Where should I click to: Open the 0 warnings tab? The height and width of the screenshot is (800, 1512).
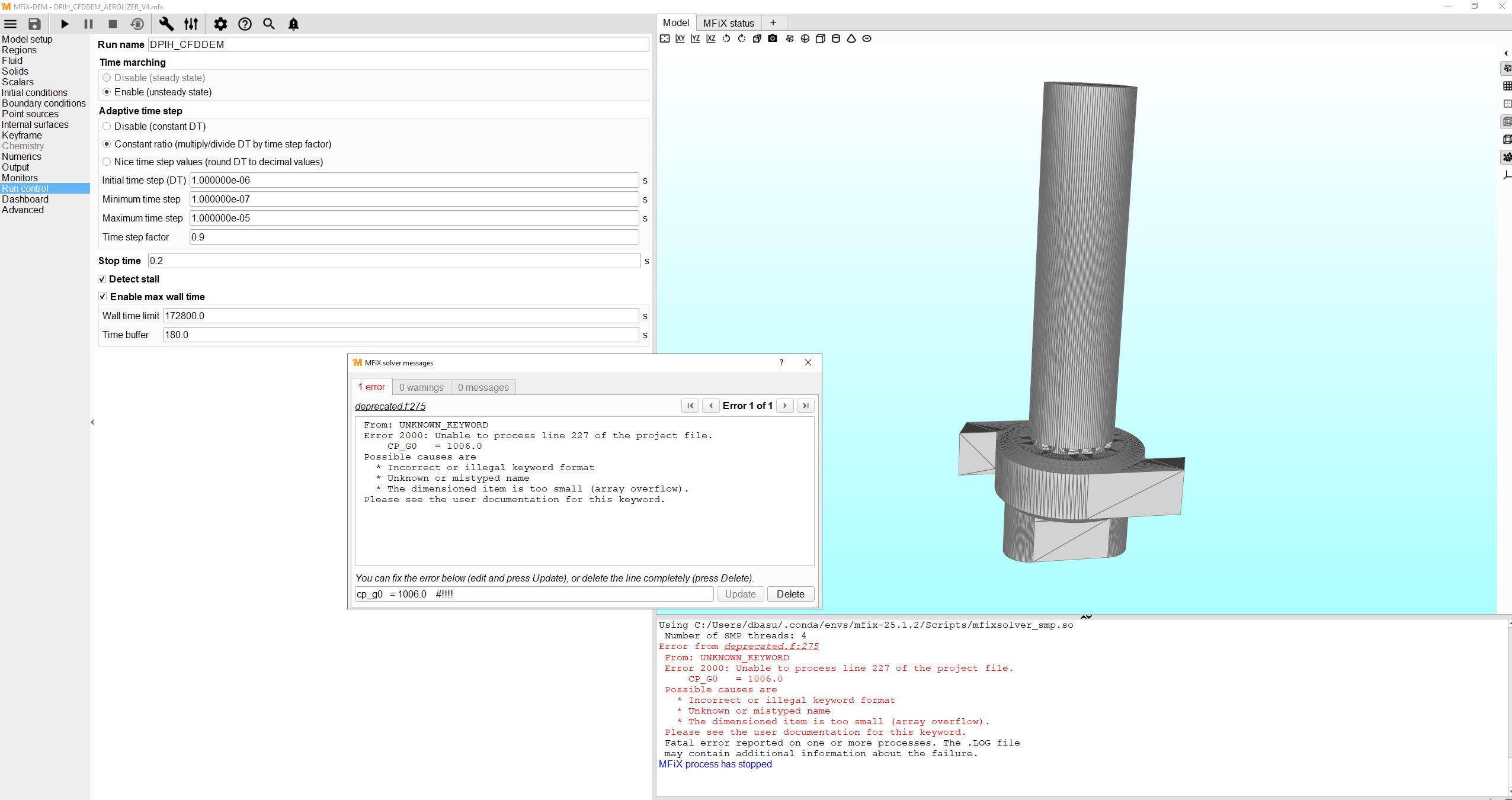421,387
